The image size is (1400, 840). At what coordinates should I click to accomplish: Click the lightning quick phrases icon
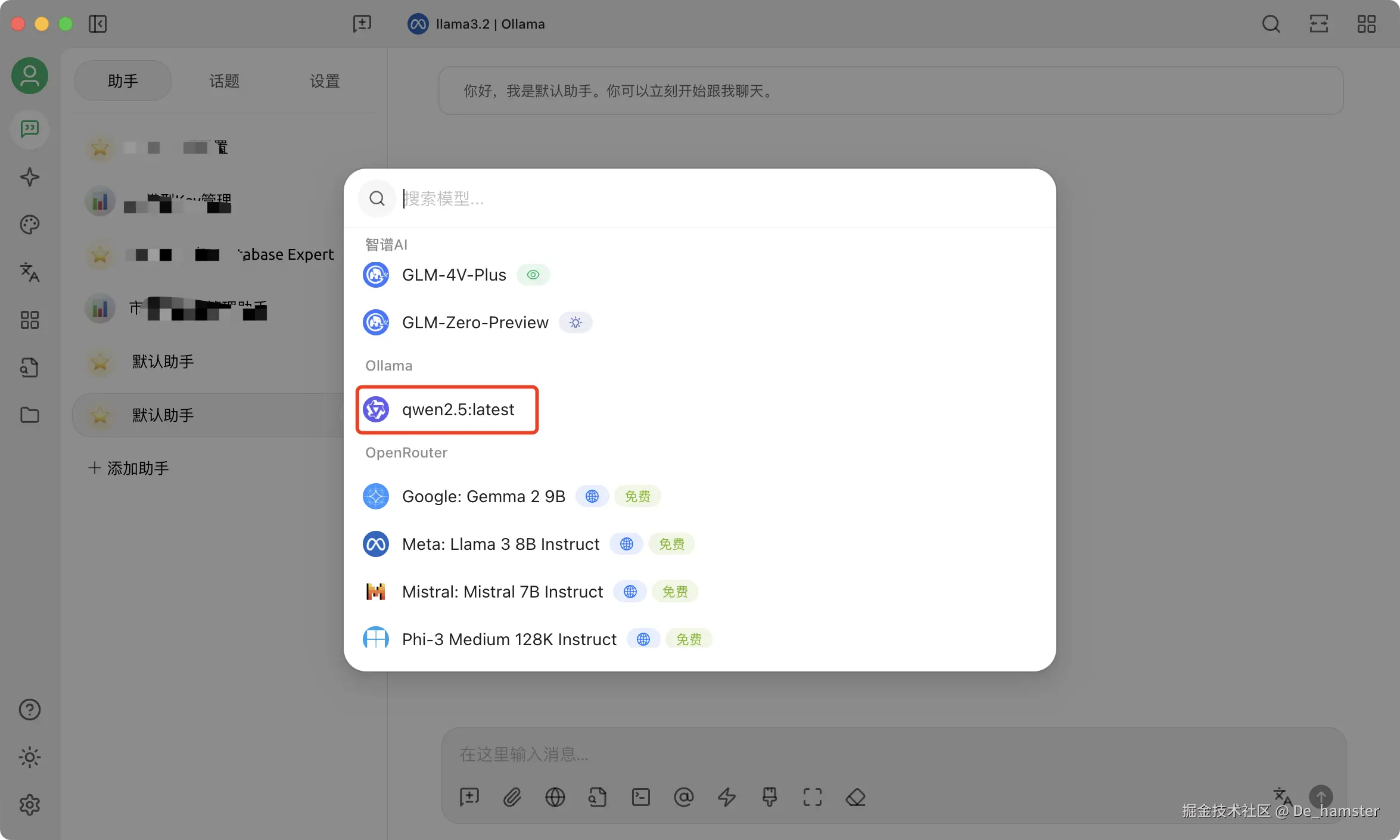pyautogui.click(x=726, y=797)
